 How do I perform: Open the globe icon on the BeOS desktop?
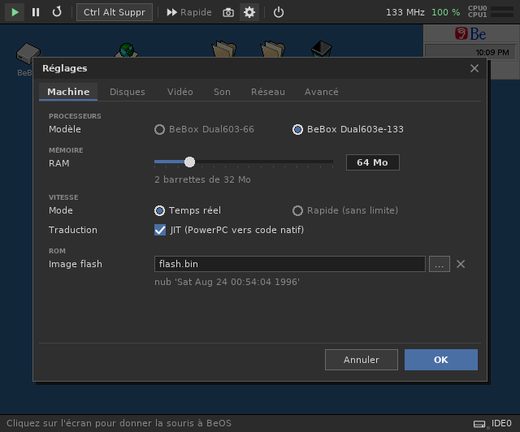tap(126, 50)
